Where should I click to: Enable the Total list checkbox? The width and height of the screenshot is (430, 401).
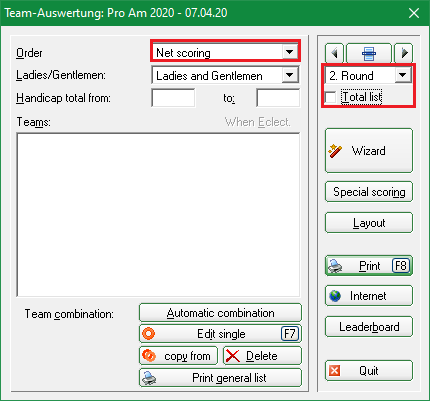pos(331,97)
